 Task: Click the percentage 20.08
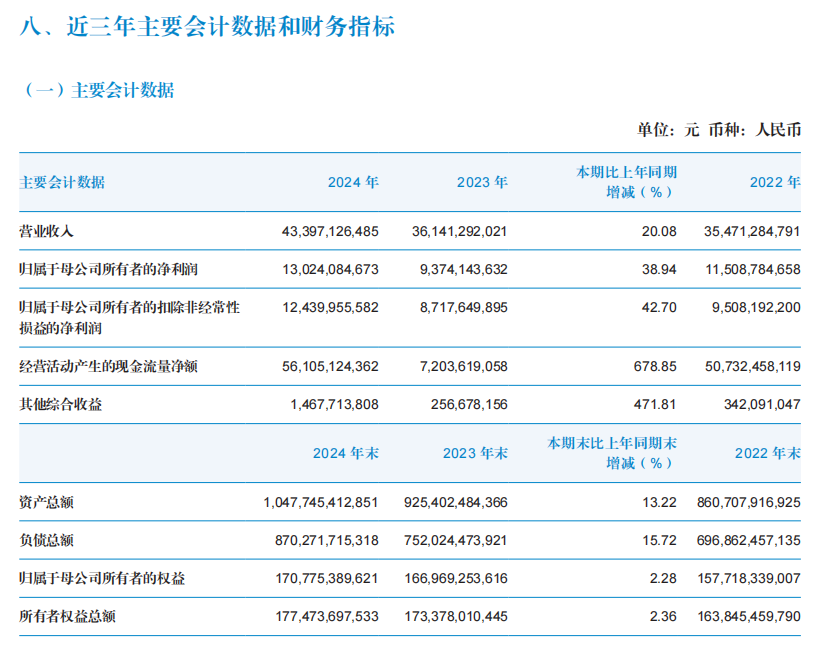point(659,231)
